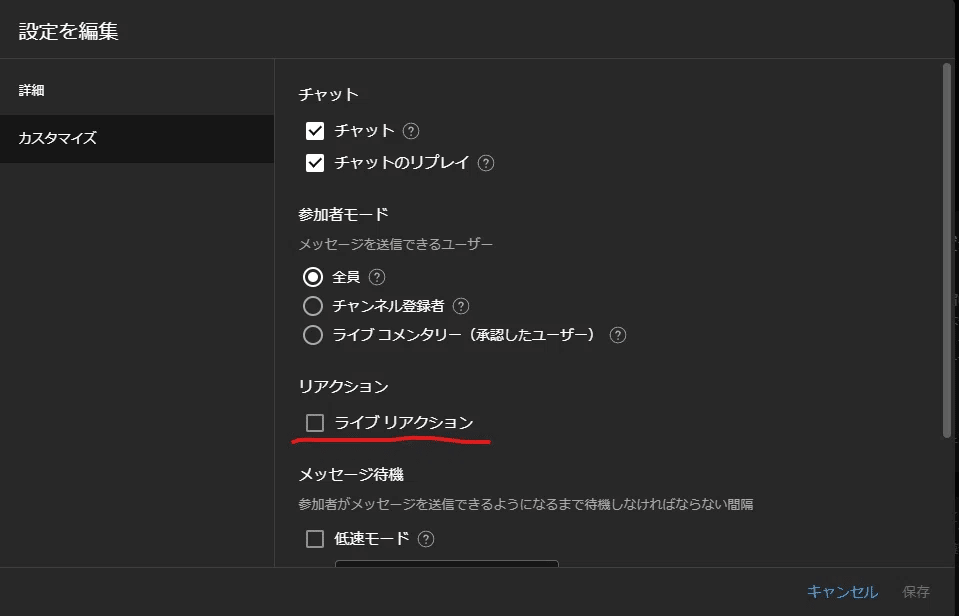Viewport: 959px width, 616px height.
Task: Open help icon beside ライブ コメンタリー option
Action: tap(618, 335)
